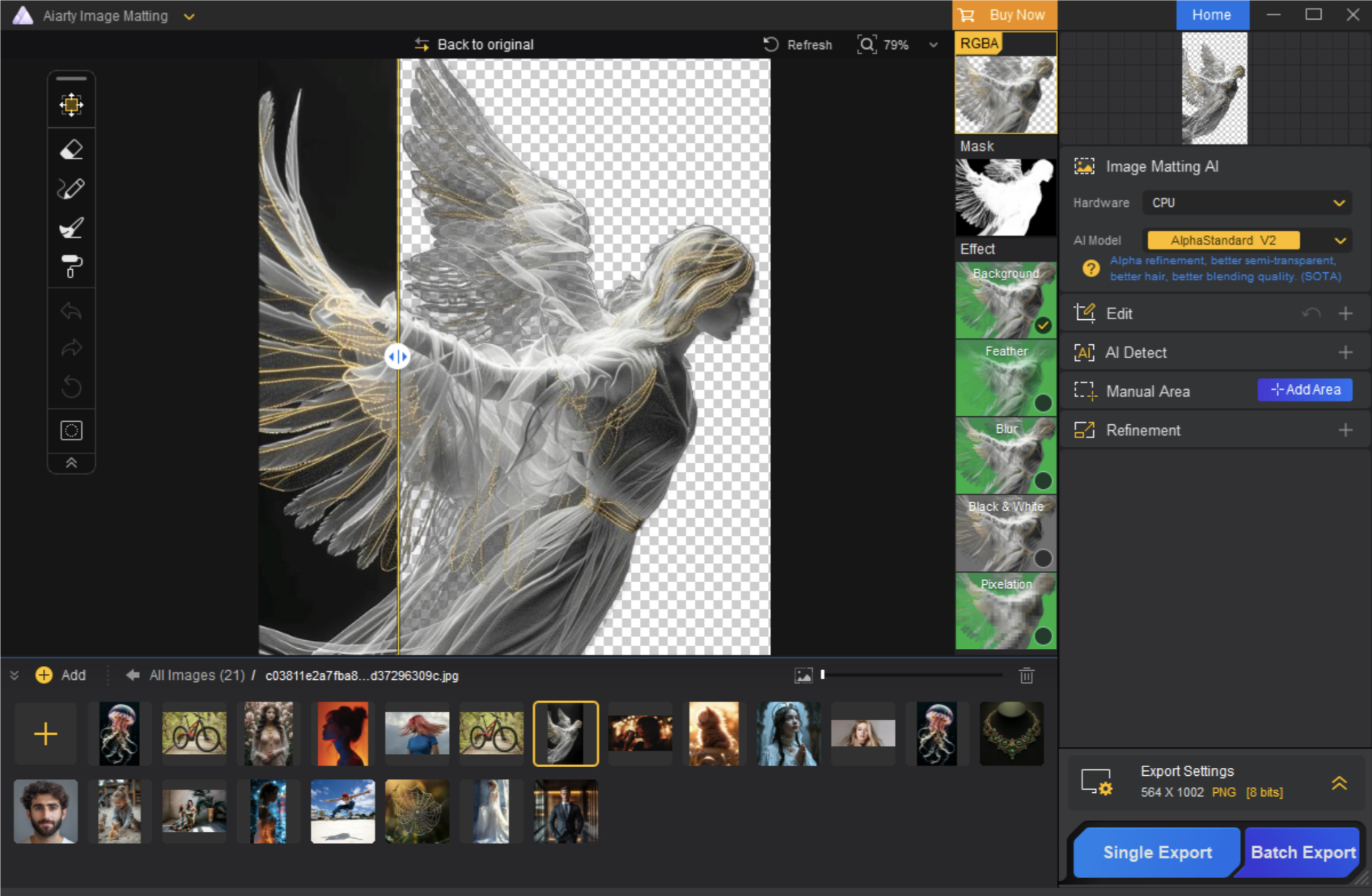Screen dimensions: 1372x896
Task: Open the Hardware CPU dropdown
Action: click(1246, 203)
